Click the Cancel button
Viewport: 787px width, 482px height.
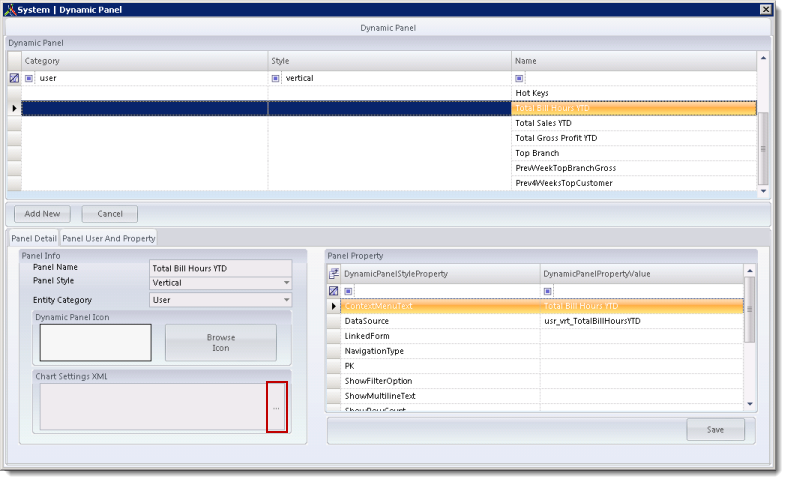point(110,214)
